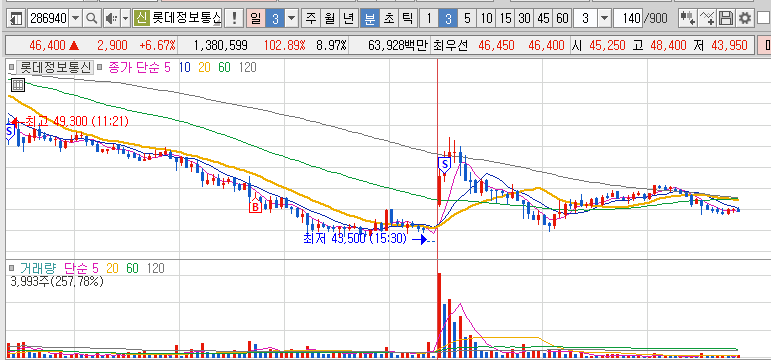Viewport: 771px width, 360px height.
Task: Click the orange 20 price moving average legend
Action: (x=205, y=68)
